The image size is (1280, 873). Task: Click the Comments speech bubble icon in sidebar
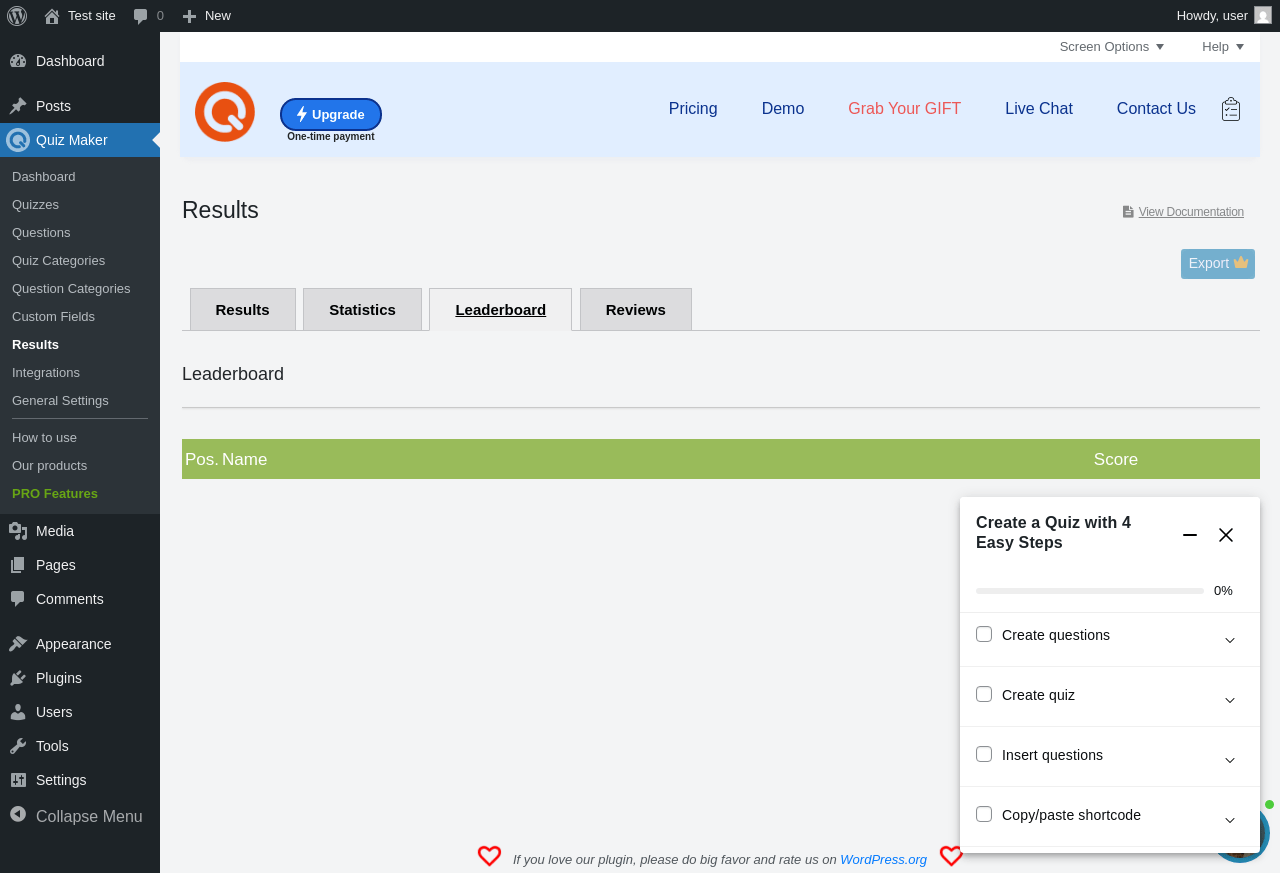pos(18,599)
